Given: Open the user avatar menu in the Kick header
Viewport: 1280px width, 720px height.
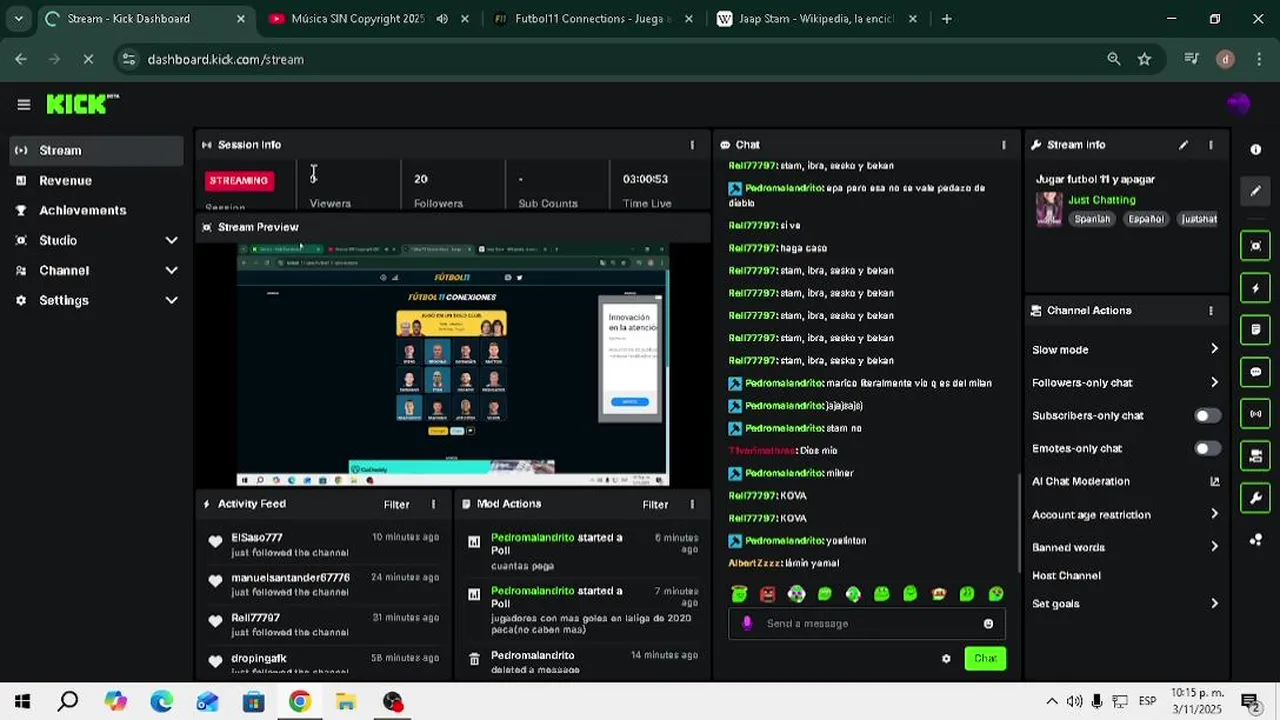Looking at the screenshot, I should [1238, 104].
